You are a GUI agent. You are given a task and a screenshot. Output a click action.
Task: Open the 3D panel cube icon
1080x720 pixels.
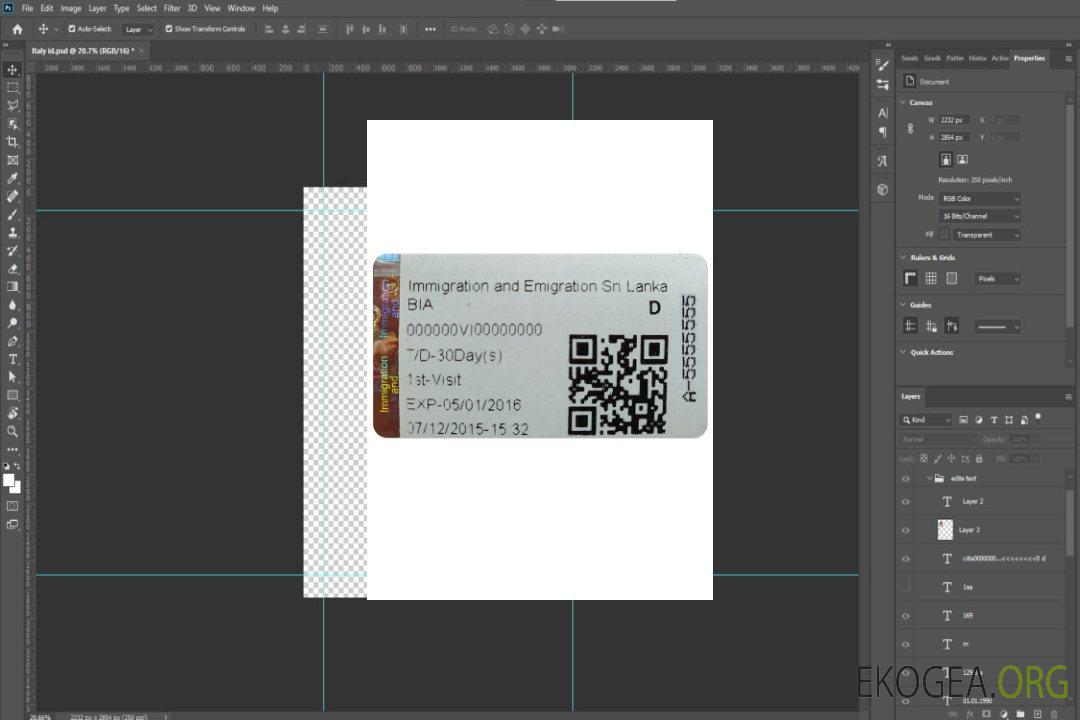pos(882,189)
